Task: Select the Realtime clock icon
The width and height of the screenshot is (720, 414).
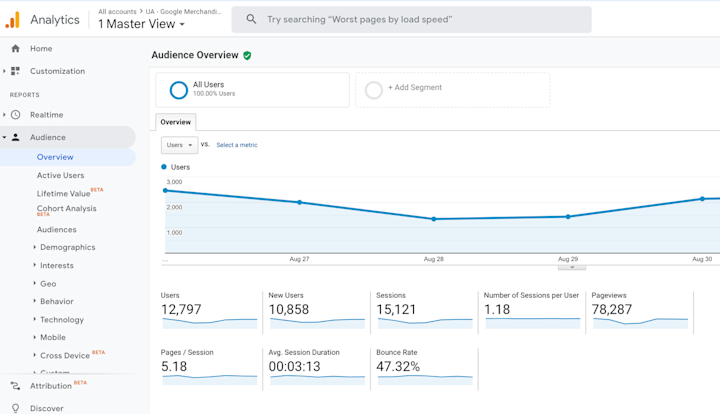Action: click(15, 115)
